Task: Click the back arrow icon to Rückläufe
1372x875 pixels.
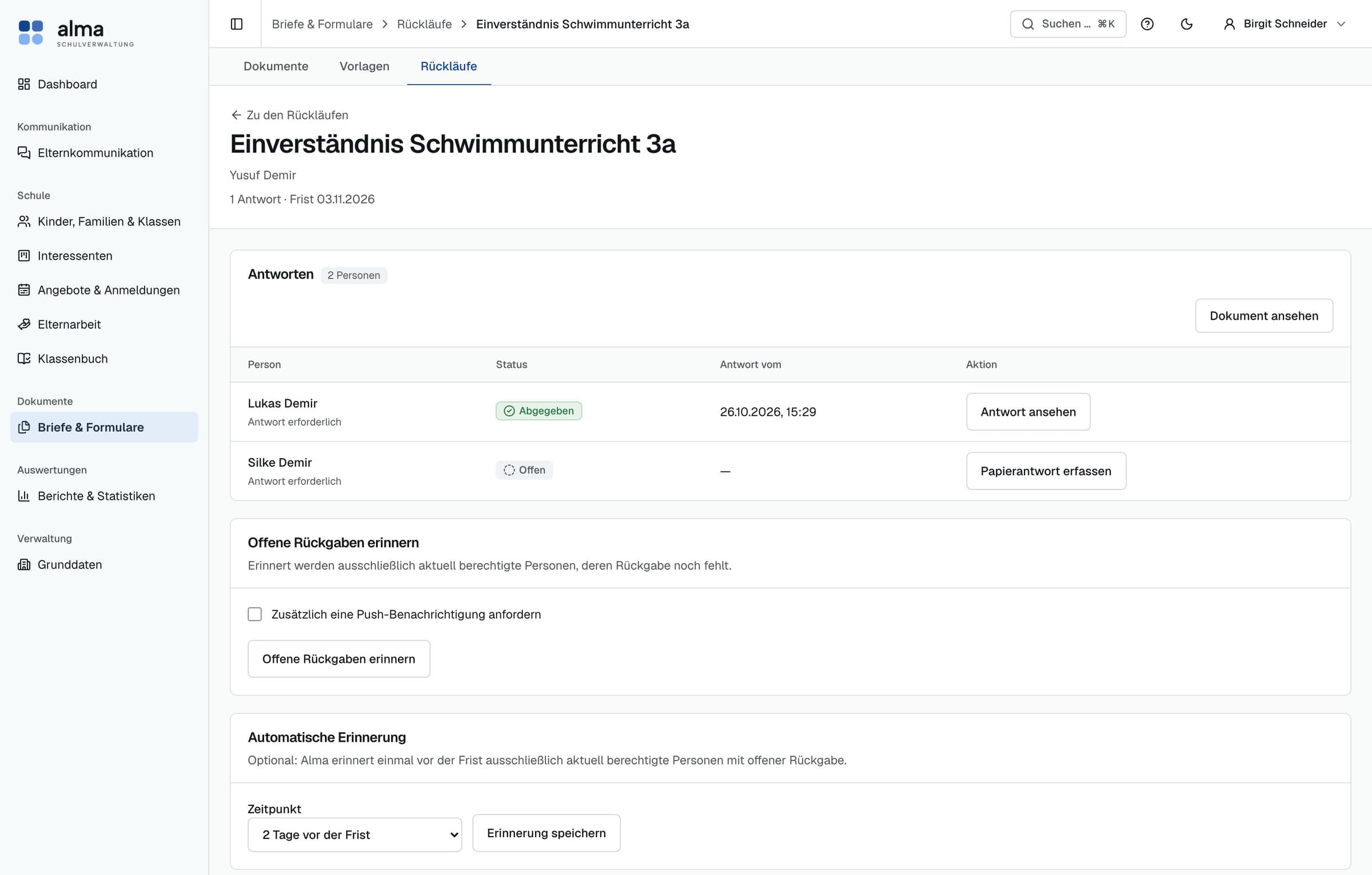Action: point(236,115)
